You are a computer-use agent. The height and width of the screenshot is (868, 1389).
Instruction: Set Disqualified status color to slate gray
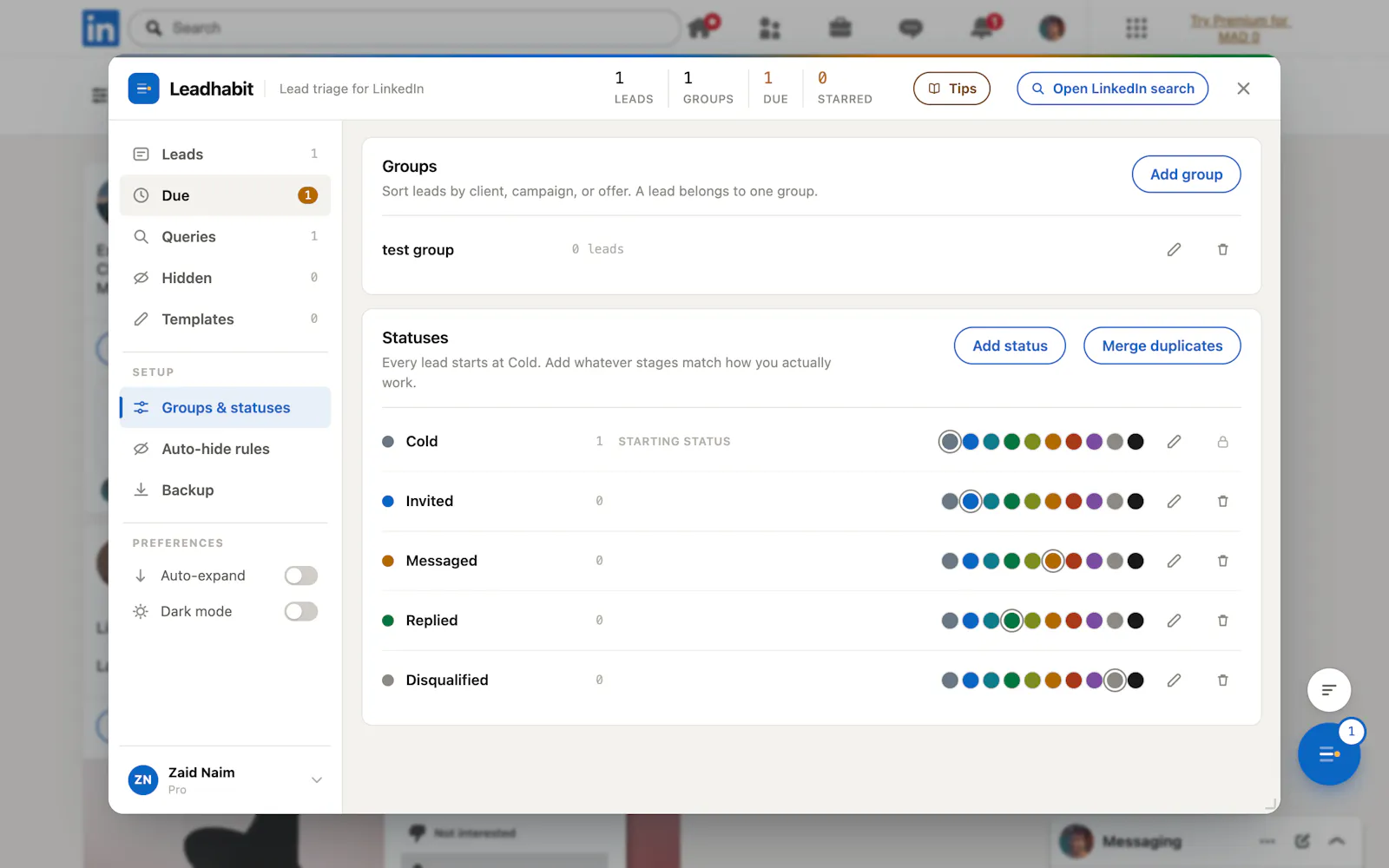pyautogui.click(x=950, y=681)
